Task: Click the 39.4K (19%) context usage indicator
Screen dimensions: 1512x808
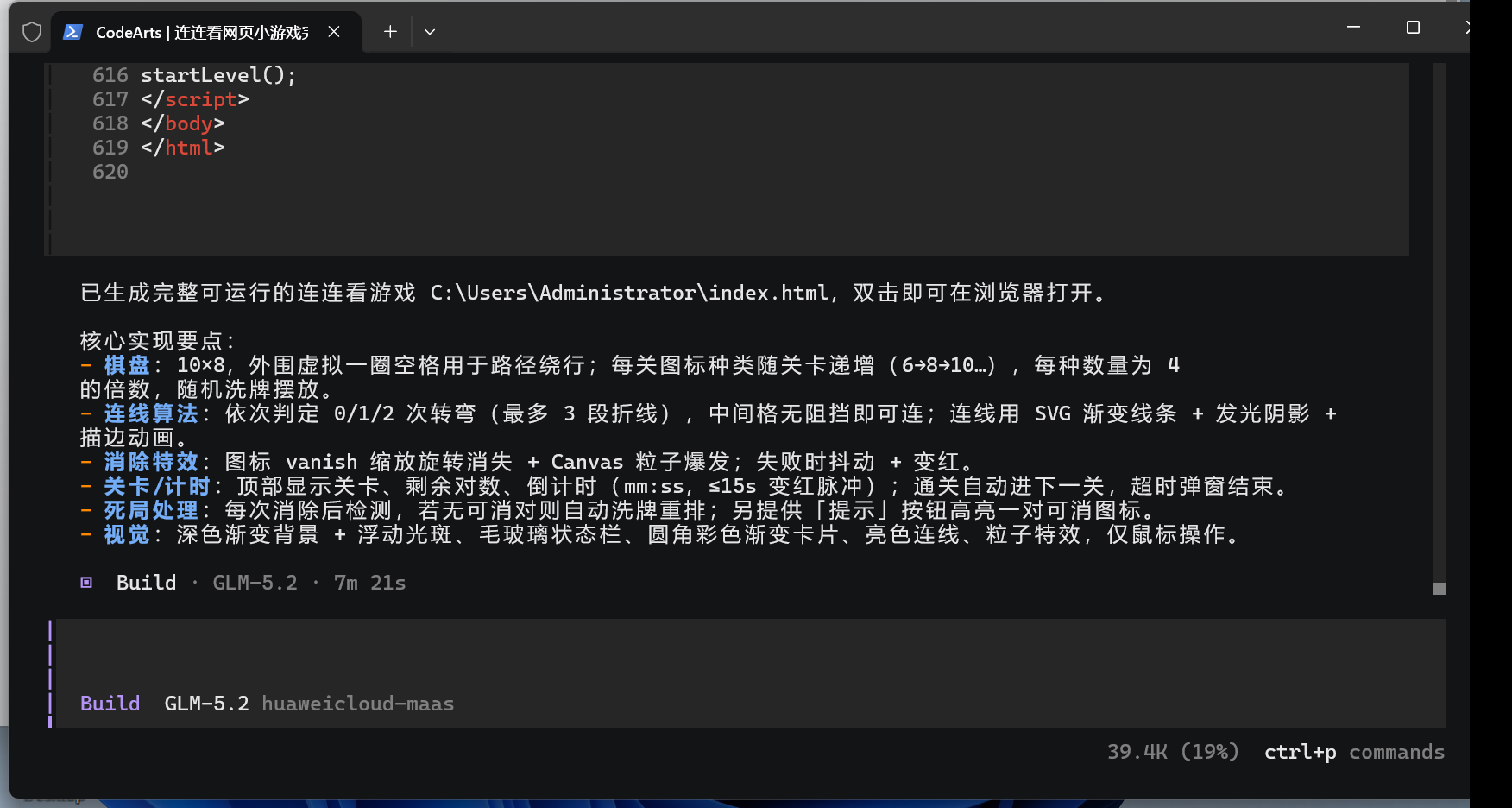Action: click(x=1173, y=752)
